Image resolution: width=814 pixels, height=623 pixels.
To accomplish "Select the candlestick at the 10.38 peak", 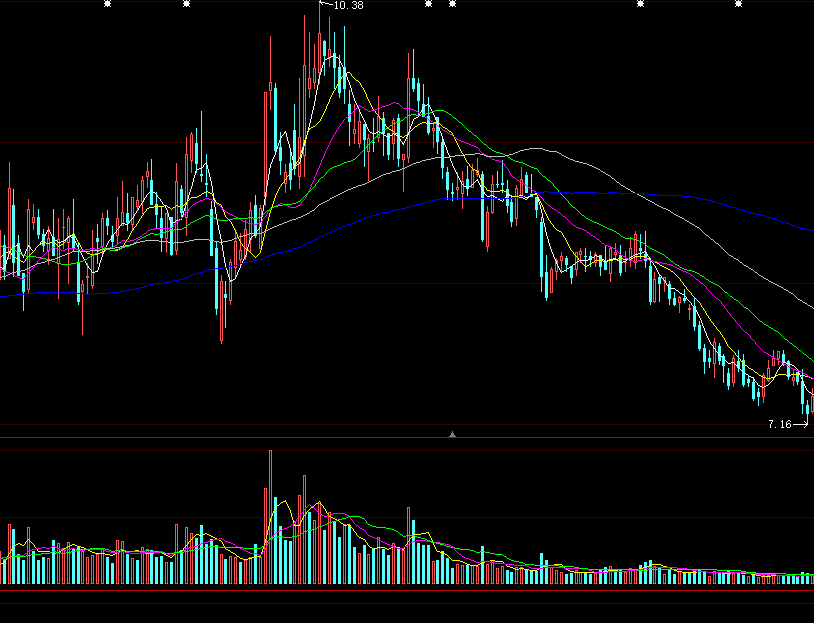I will click(319, 40).
